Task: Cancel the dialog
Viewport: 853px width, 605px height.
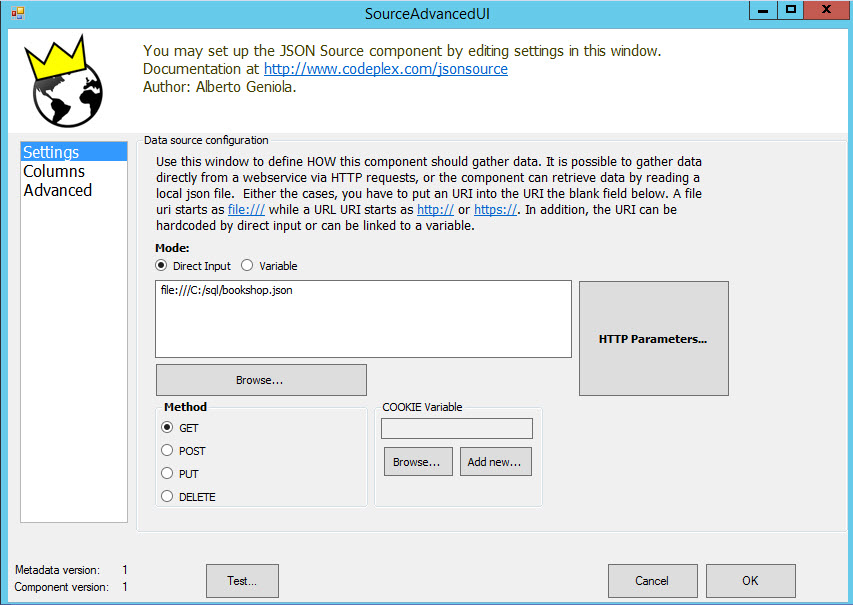Action: point(653,581)
